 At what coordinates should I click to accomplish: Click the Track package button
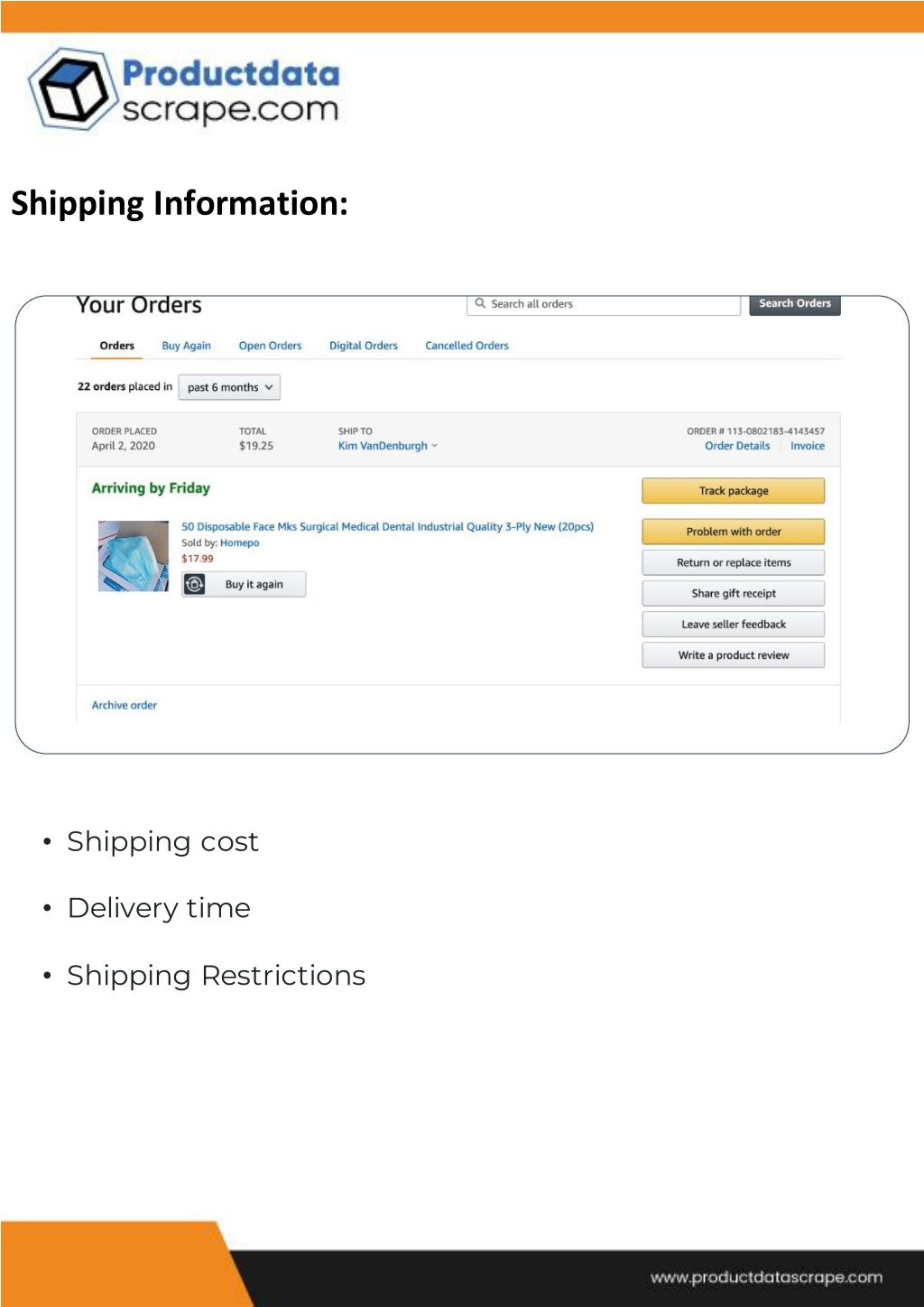point(734,491)
